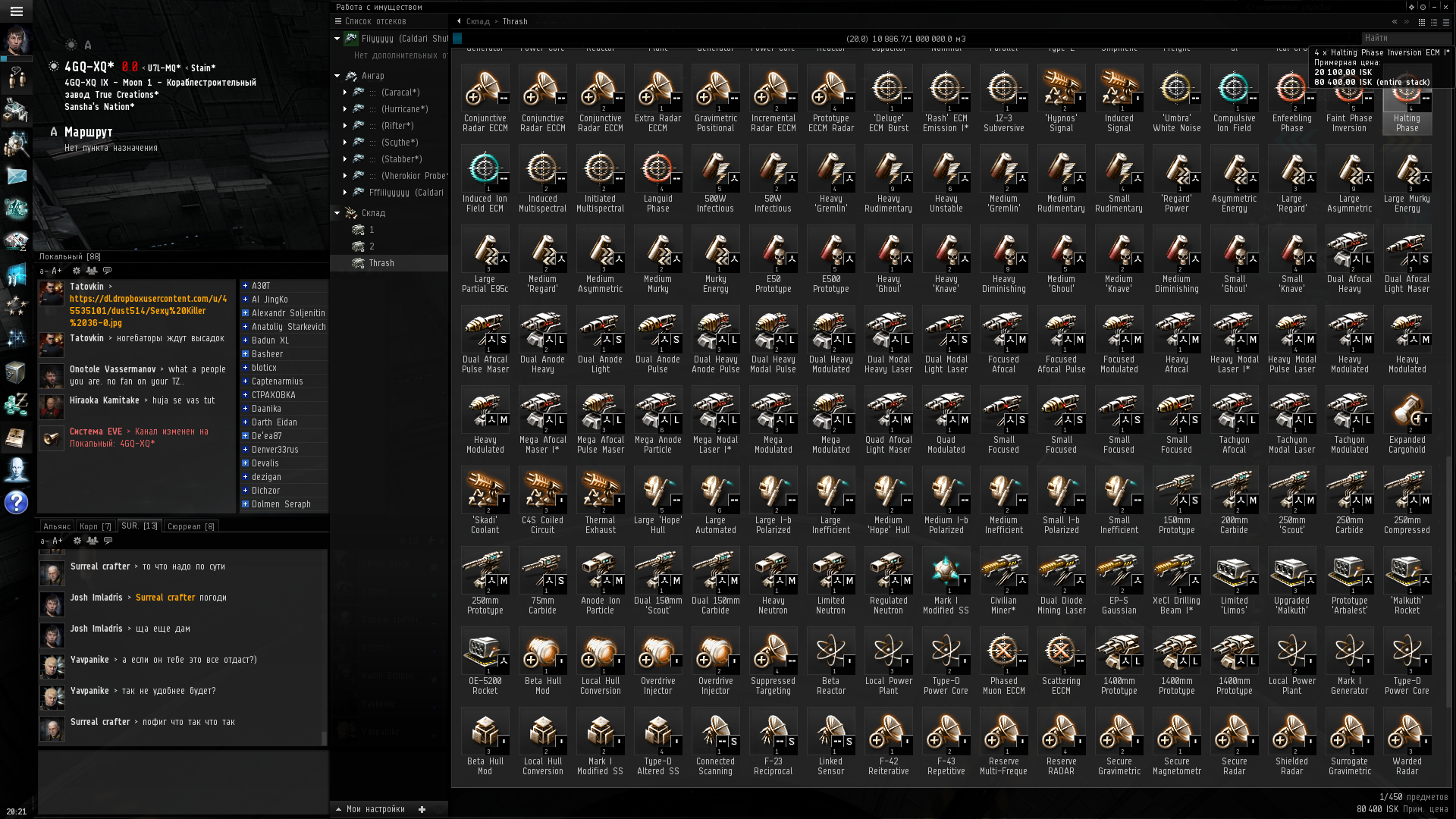
Task: Collapse the Склад tree section
Action: (337, 213)
